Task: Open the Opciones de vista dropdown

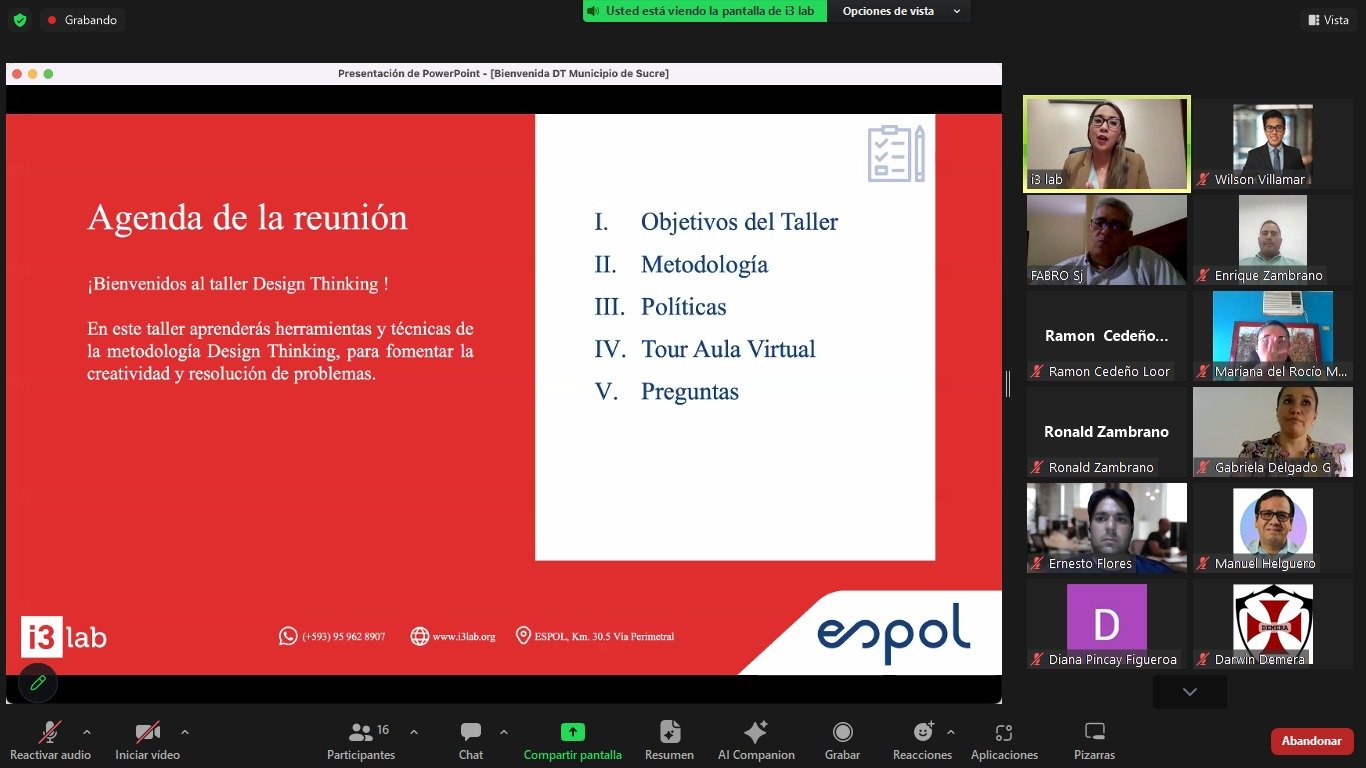Action: 901,11
